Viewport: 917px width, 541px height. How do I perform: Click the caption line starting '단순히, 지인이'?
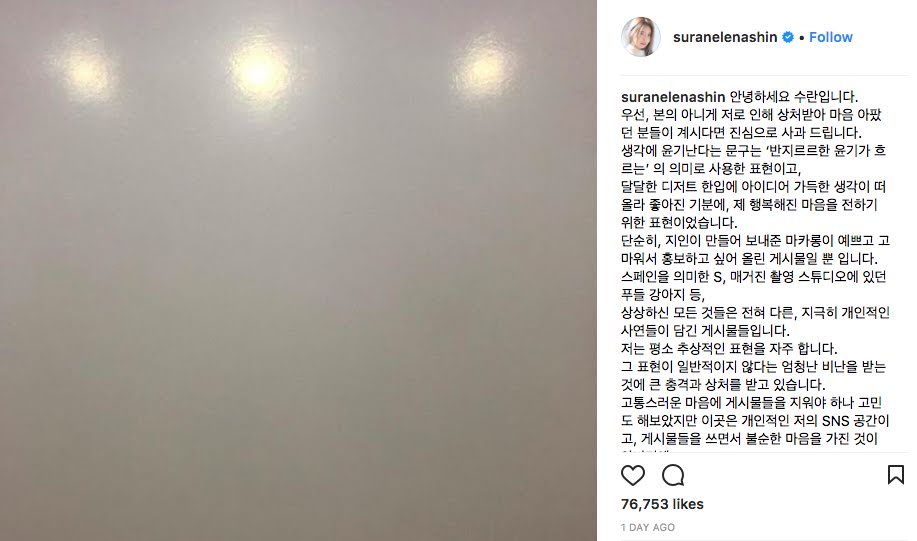[x=755, y=240]
